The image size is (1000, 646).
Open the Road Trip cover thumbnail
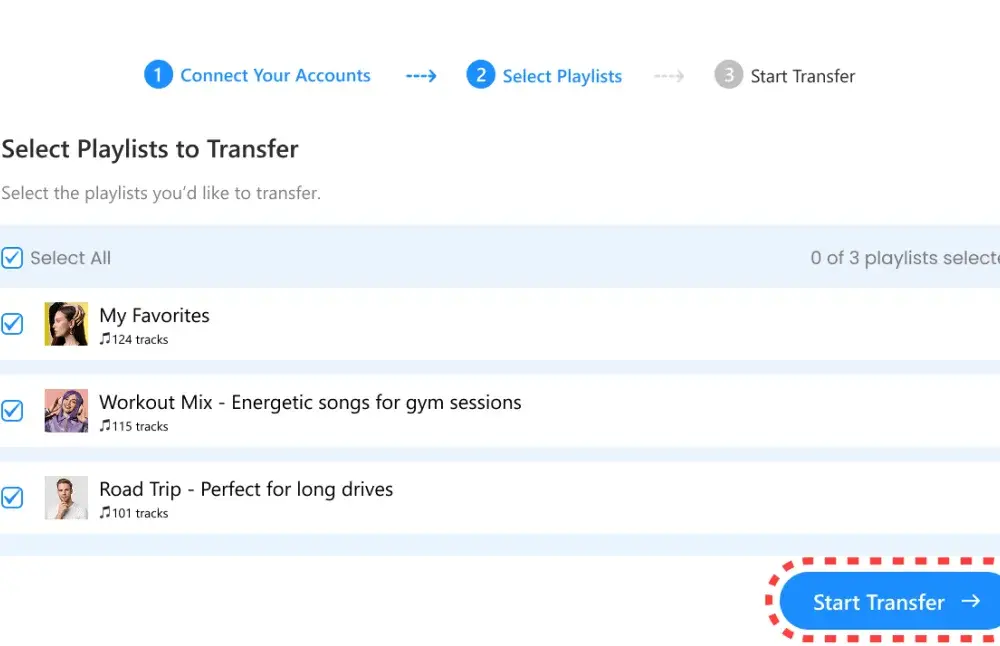point(66,497)
